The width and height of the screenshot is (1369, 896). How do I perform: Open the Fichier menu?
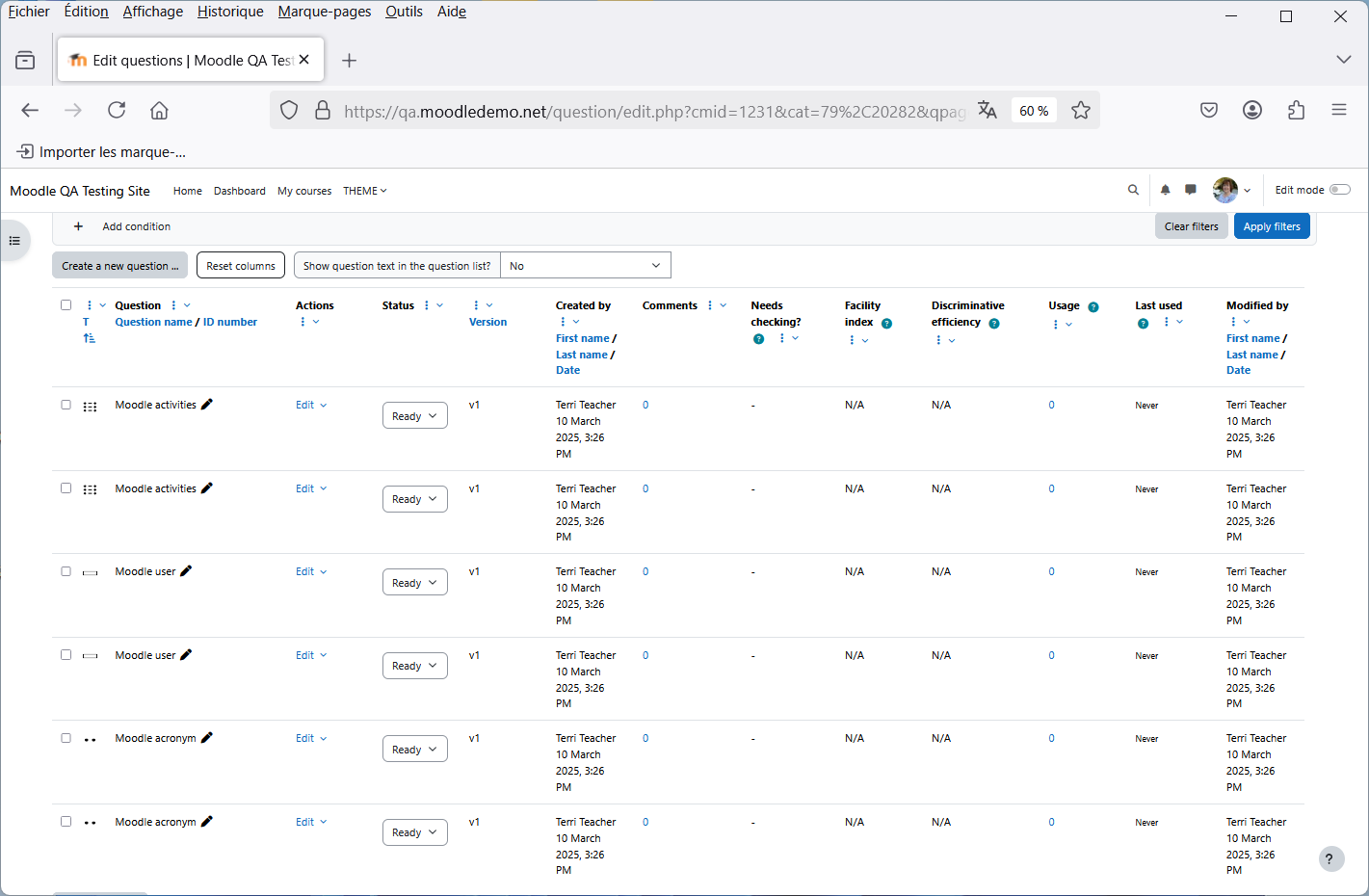tap(29, 12)
